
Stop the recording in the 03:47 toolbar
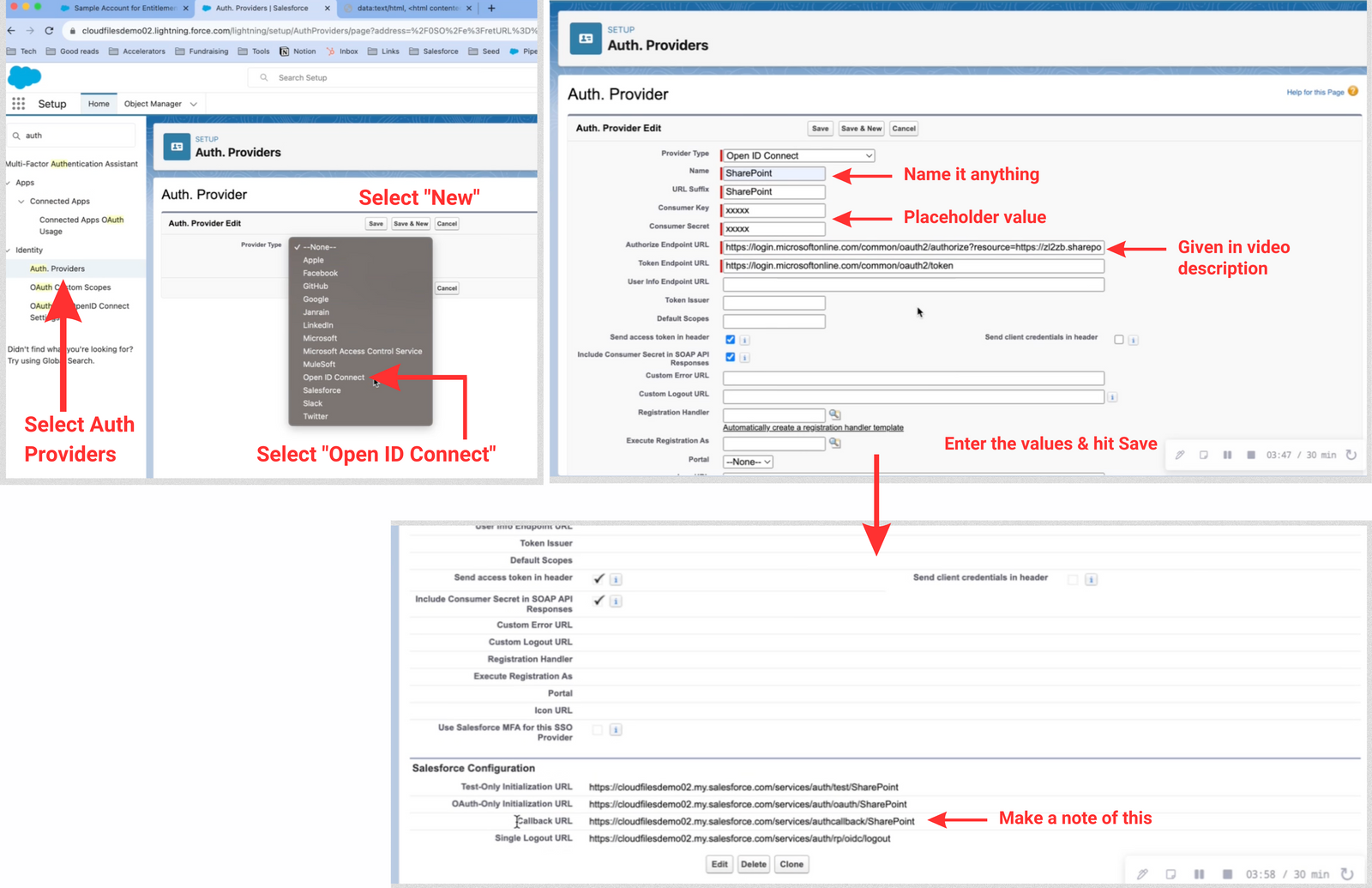pyautogui.click(x=1251, y=455)
